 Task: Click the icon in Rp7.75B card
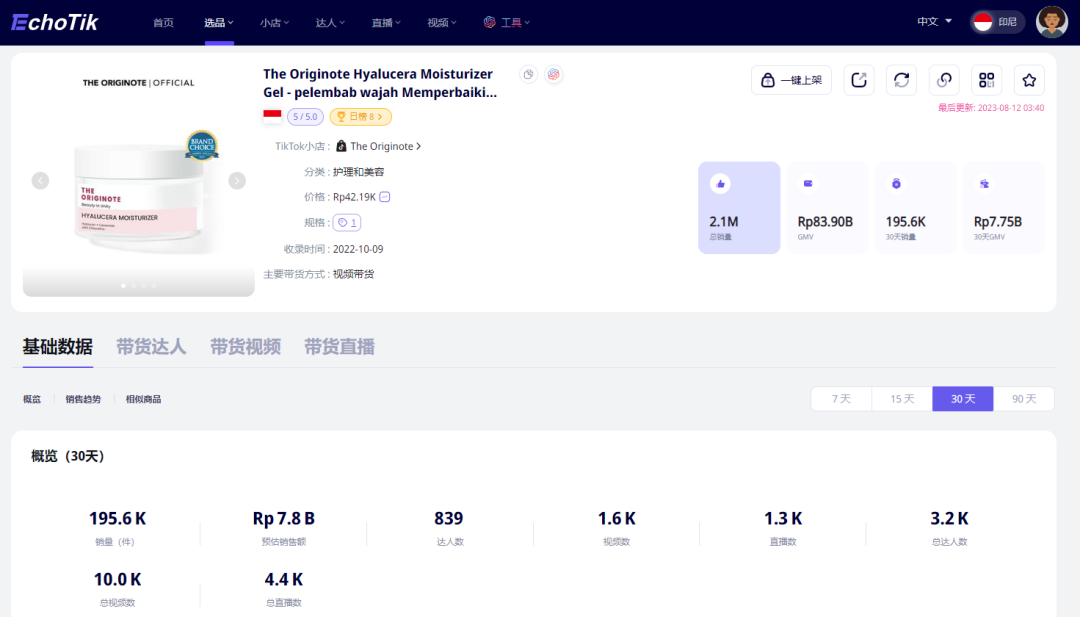point(984,184)
